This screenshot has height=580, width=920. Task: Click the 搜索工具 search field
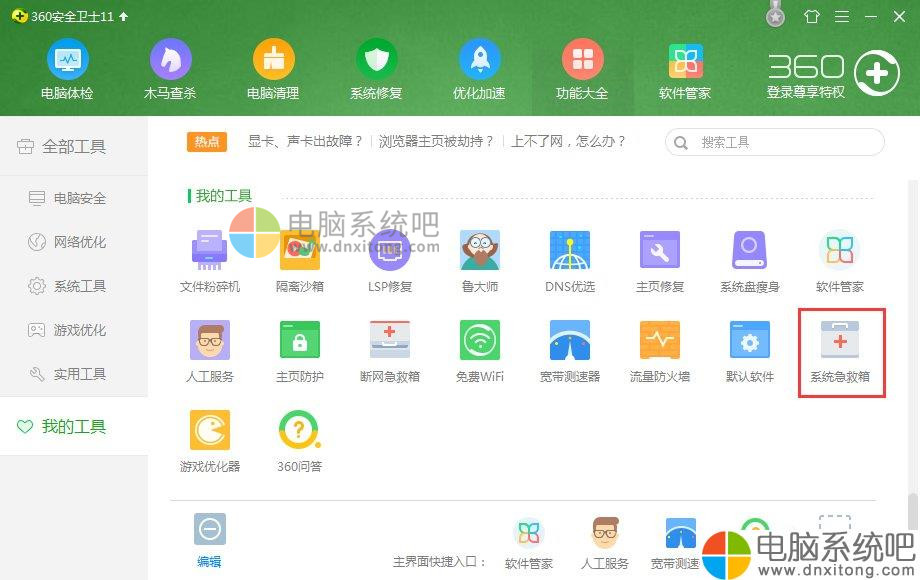point(774,143)
